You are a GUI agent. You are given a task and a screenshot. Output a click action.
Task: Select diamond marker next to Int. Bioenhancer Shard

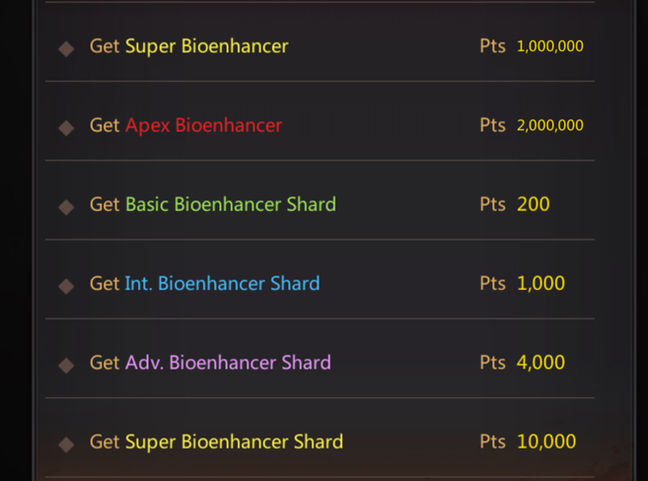(x=66, y=285)
